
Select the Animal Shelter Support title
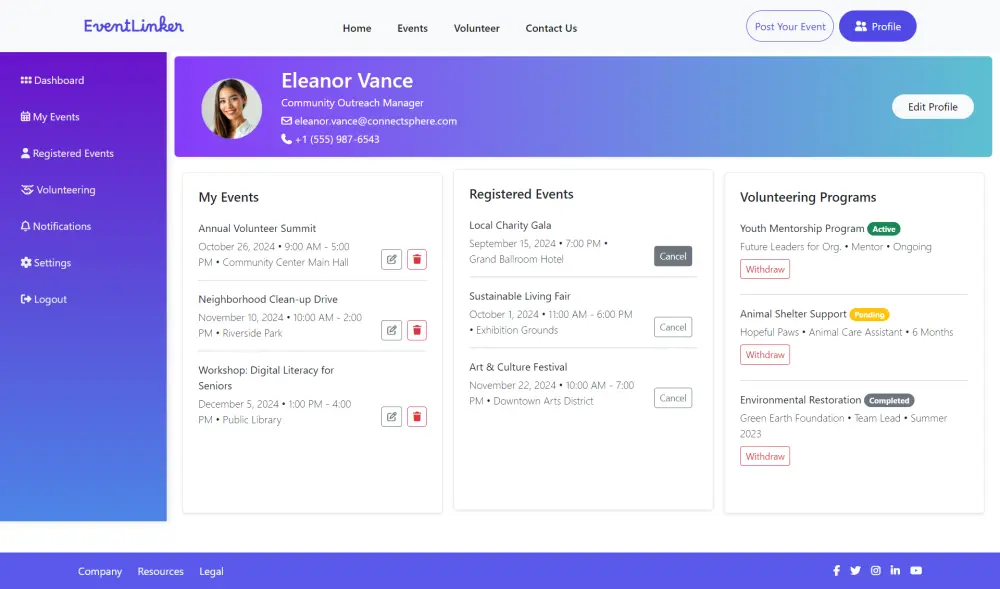click(793, 314)
